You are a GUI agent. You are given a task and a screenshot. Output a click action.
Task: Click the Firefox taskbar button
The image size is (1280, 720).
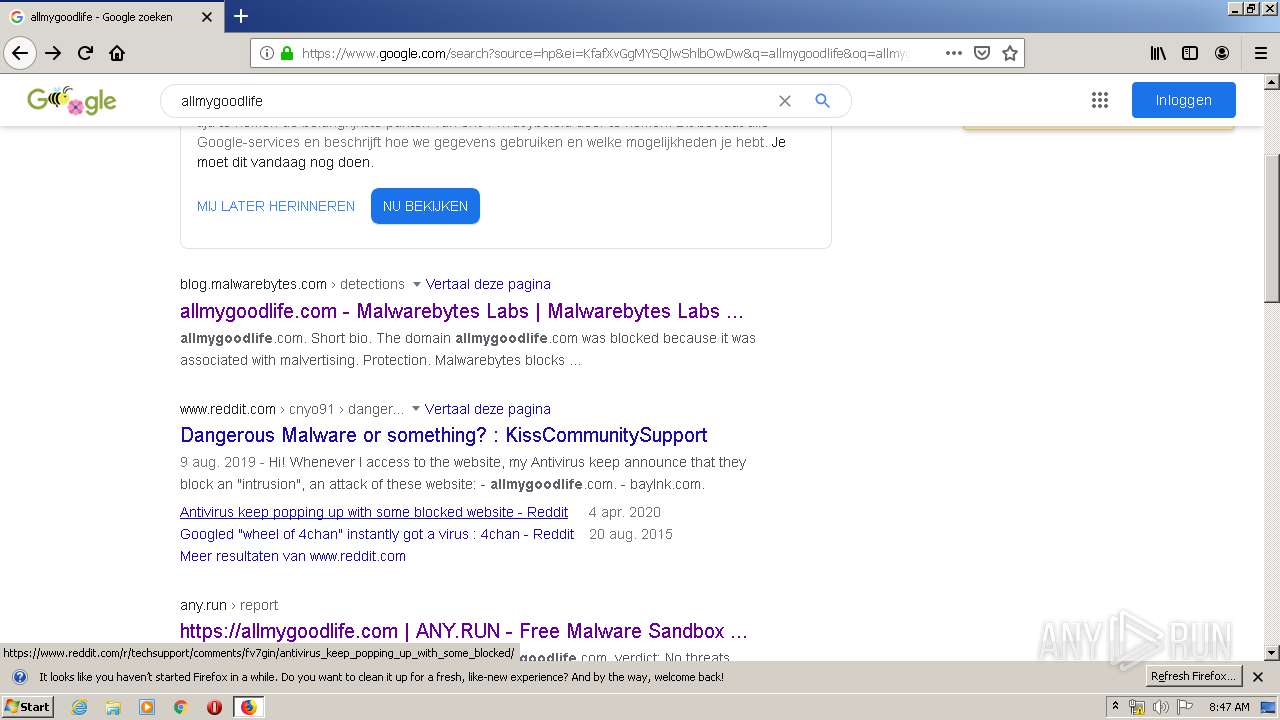coord(248,707)
